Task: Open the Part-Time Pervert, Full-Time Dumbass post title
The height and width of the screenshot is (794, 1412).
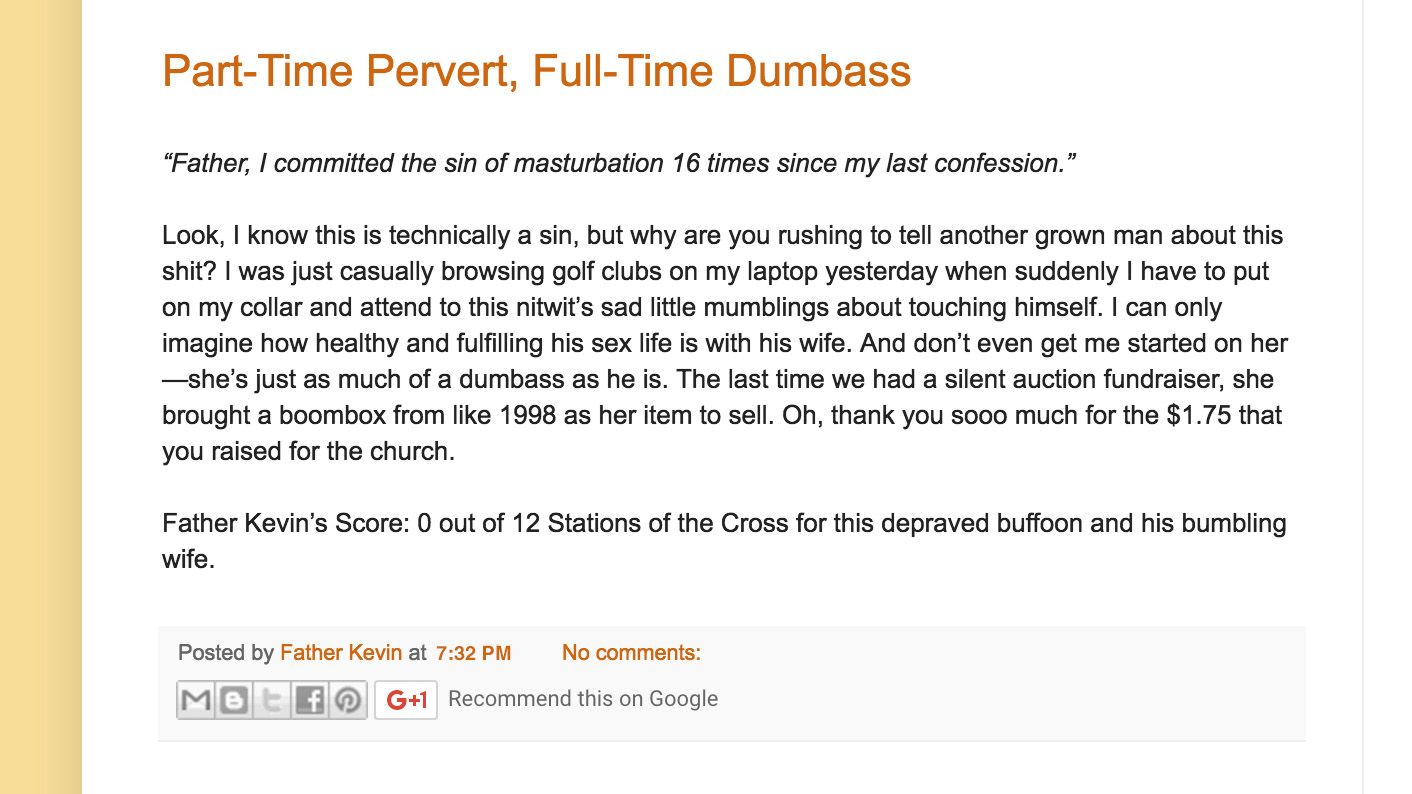Action: coord(536,71)
